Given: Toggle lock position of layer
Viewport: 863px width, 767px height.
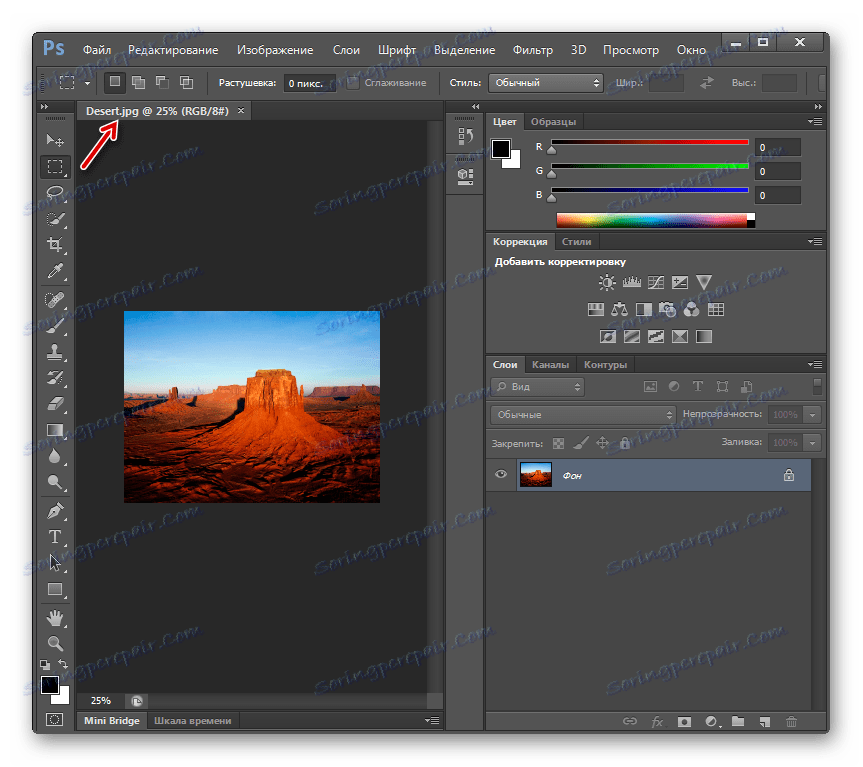Looking at the screenshot, I should click(x=603, y=443).
